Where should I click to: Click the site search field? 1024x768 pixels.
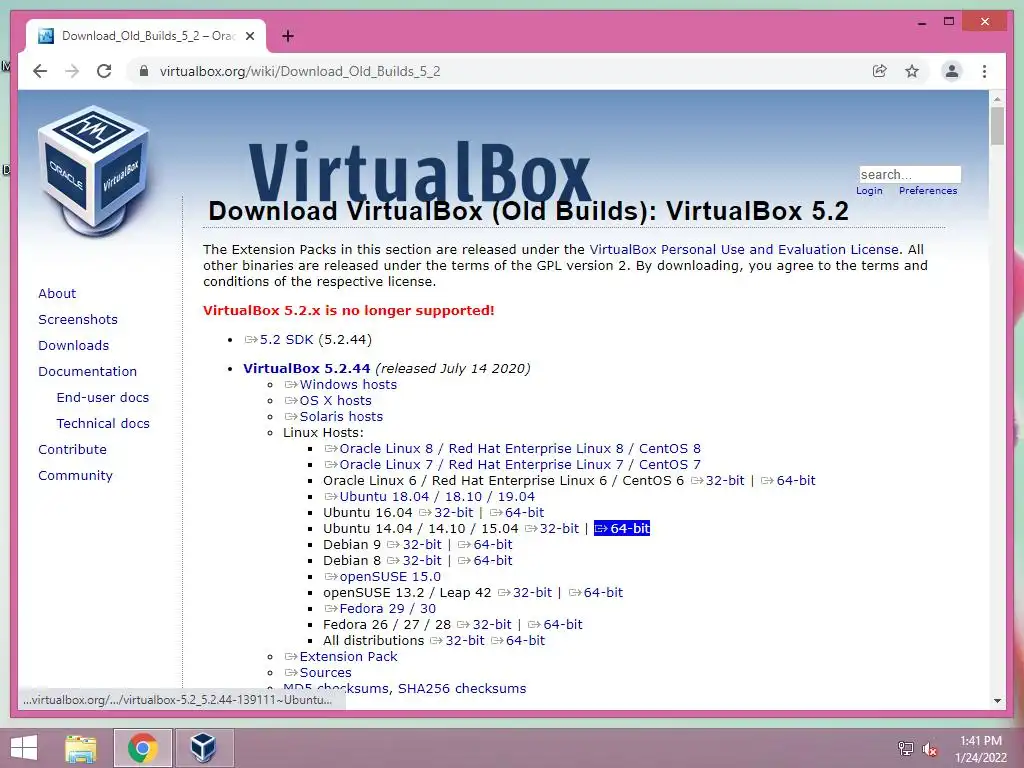click(x=910, y=174)
